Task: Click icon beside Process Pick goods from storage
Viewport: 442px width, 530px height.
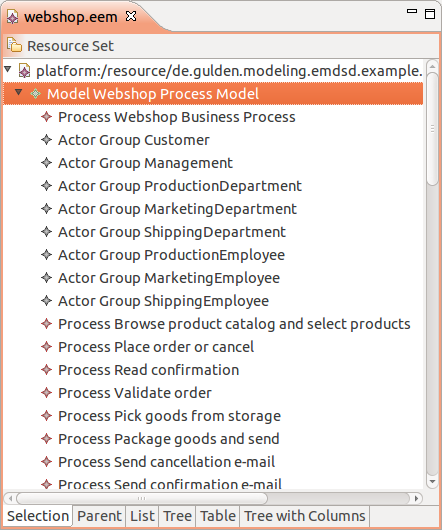Action: pyautogui.click(x=46, y=416)
